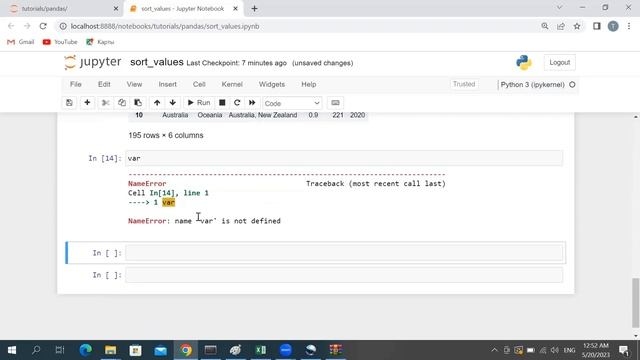Restart kernel and run all fast-forward icon
This screenshot has width=640, height=360.
click(252, 103)
